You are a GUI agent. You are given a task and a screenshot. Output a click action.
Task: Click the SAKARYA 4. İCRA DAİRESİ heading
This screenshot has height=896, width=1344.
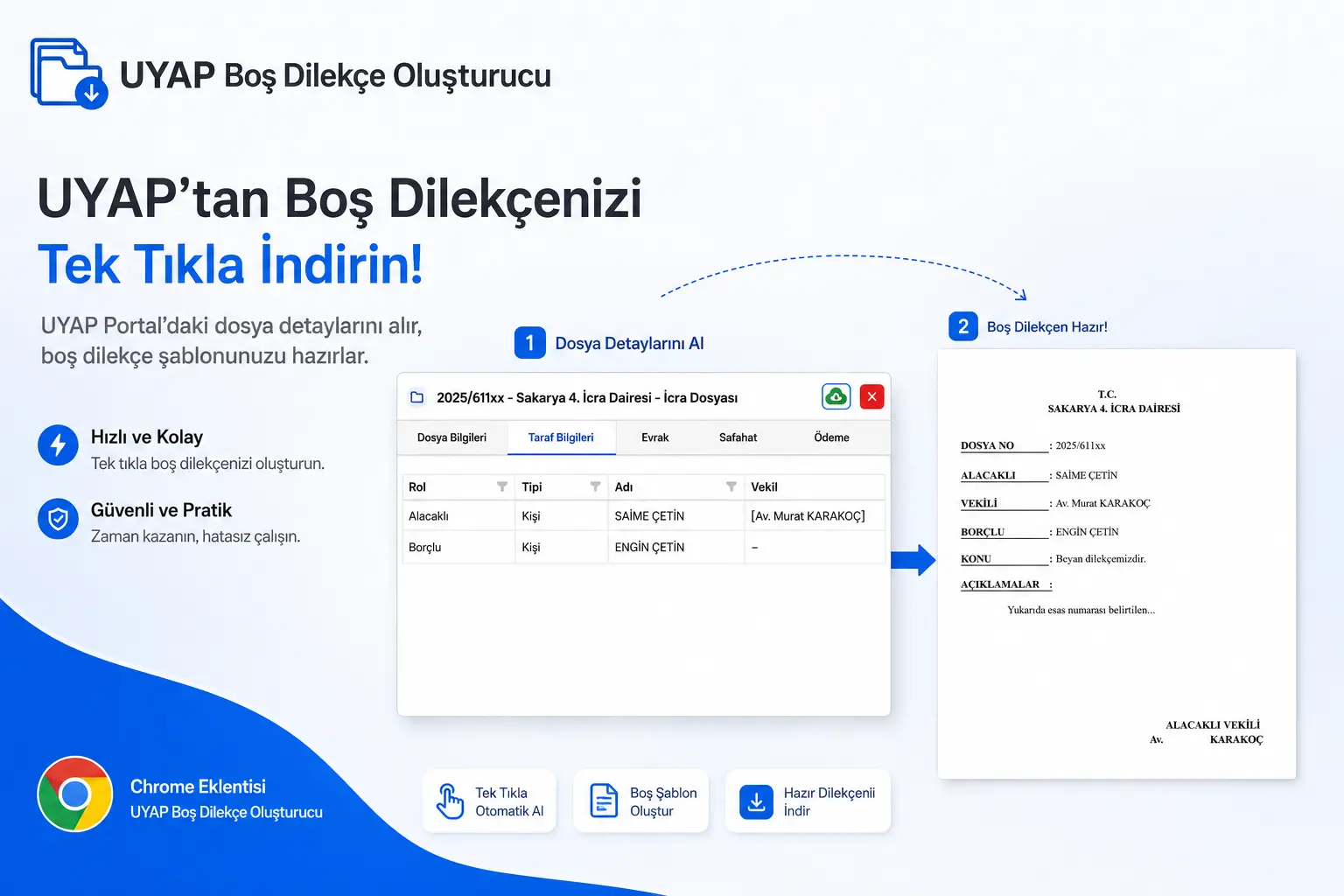[1114, 409]
